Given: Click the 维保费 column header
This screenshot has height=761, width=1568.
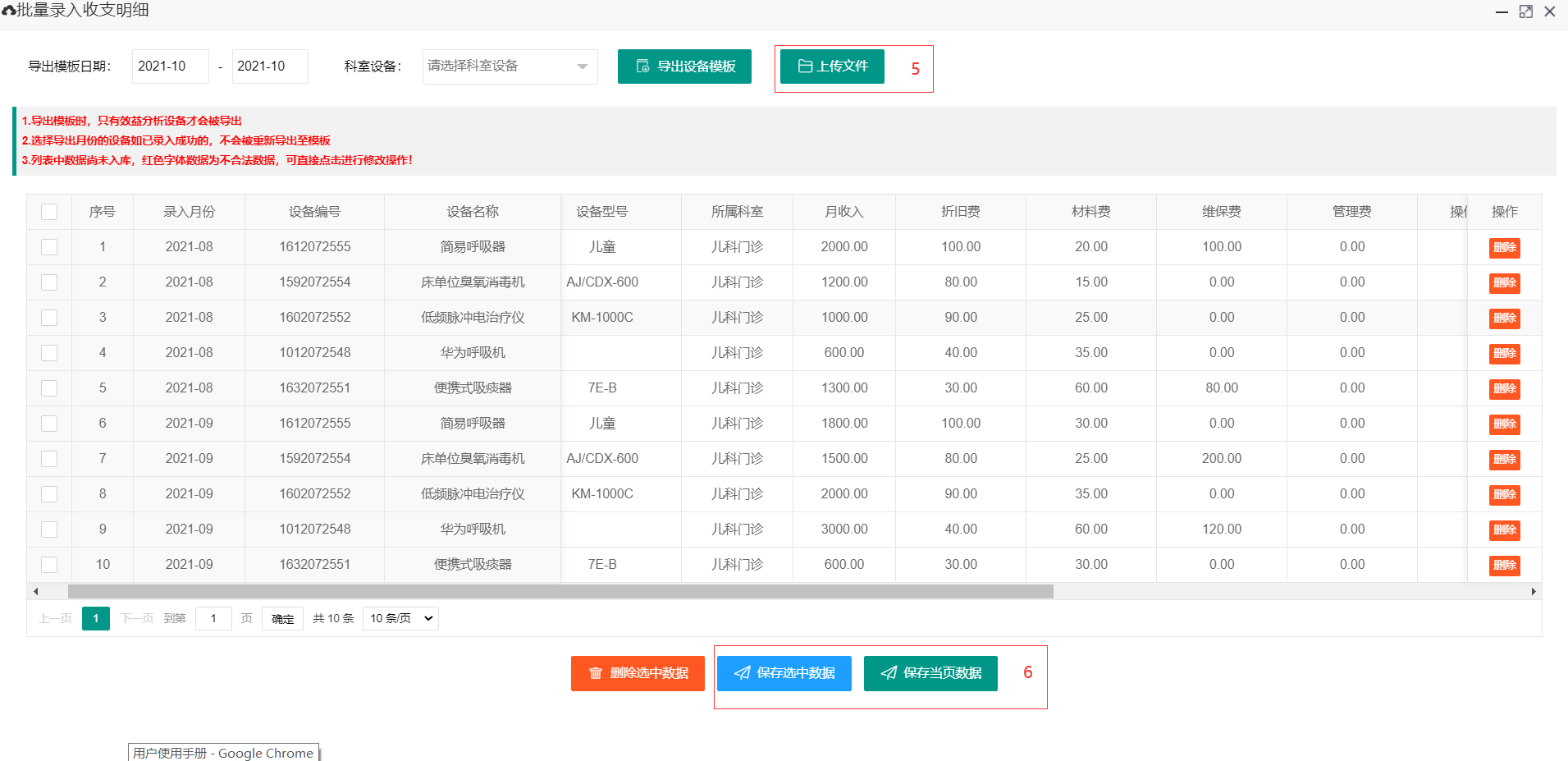Looking at the screenshot, I should (x=1222, y=212).
